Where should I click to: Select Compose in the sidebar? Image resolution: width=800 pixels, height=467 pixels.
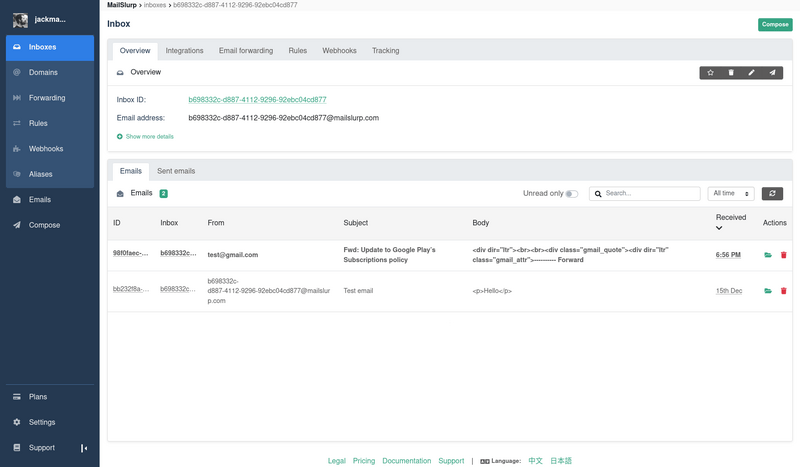pos(50,225)
